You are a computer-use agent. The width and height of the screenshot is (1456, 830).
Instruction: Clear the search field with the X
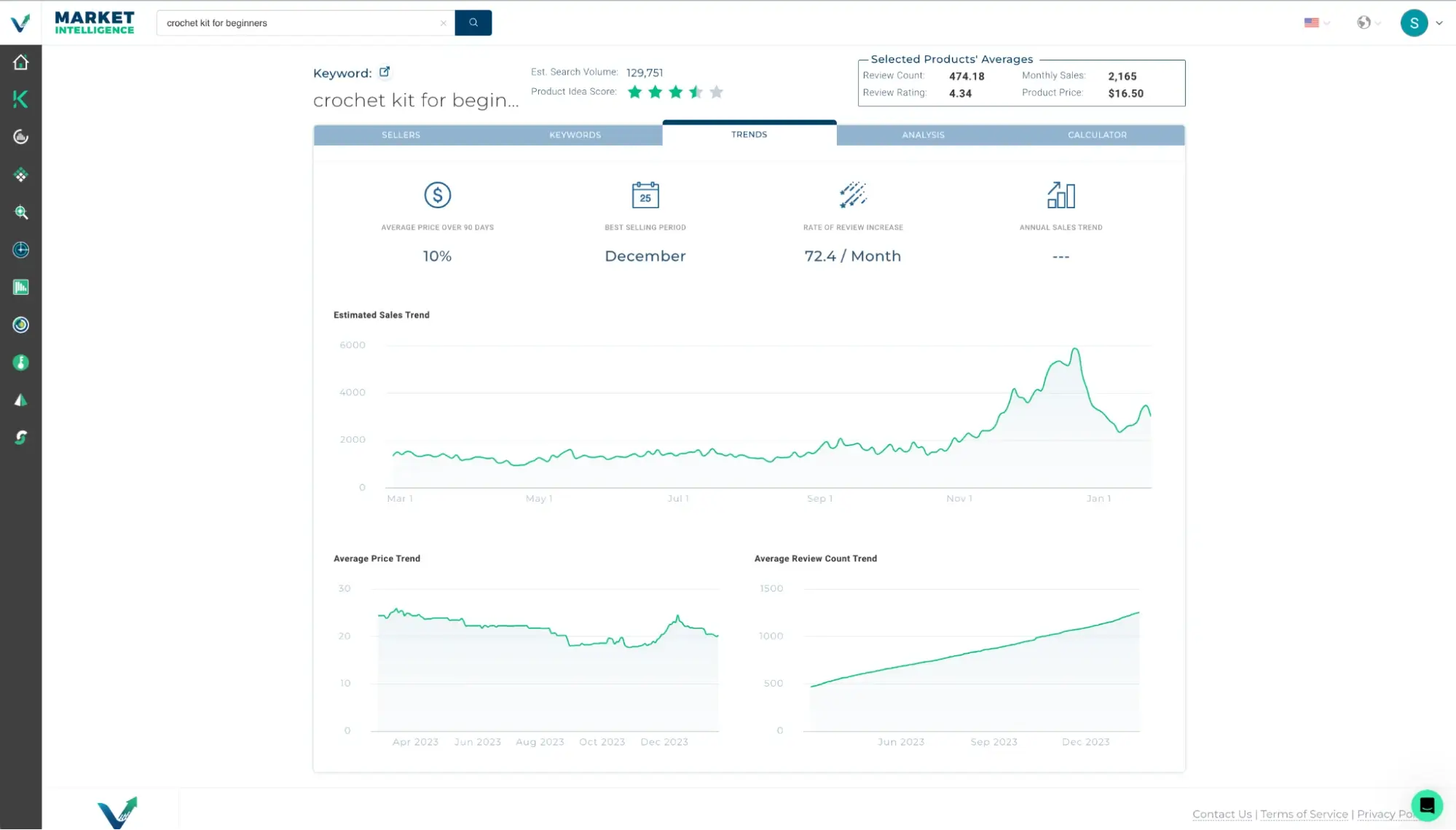tap(443, 23)
